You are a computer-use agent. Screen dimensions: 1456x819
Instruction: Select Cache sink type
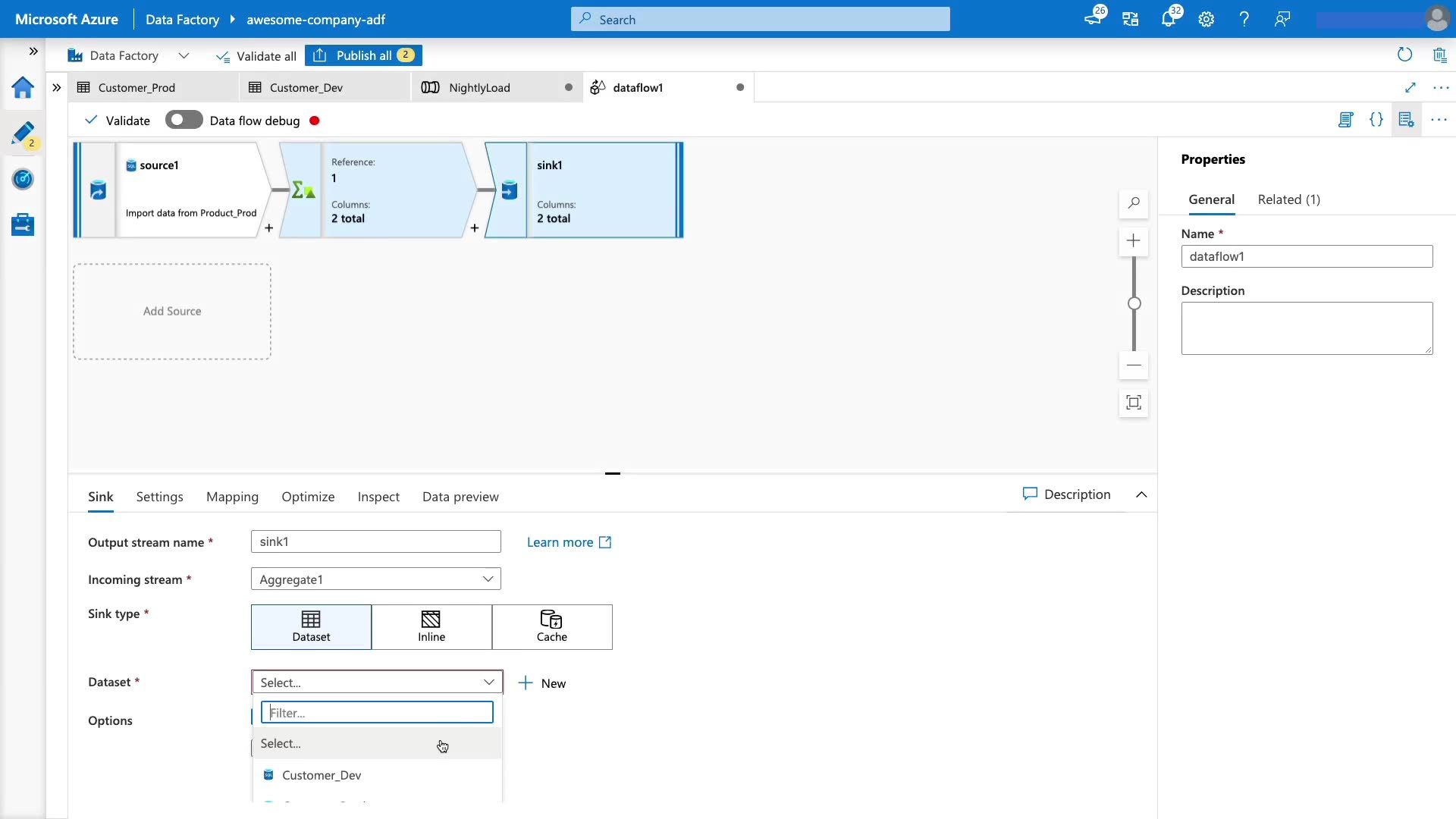pyautogui.click(x=551, y=626)
